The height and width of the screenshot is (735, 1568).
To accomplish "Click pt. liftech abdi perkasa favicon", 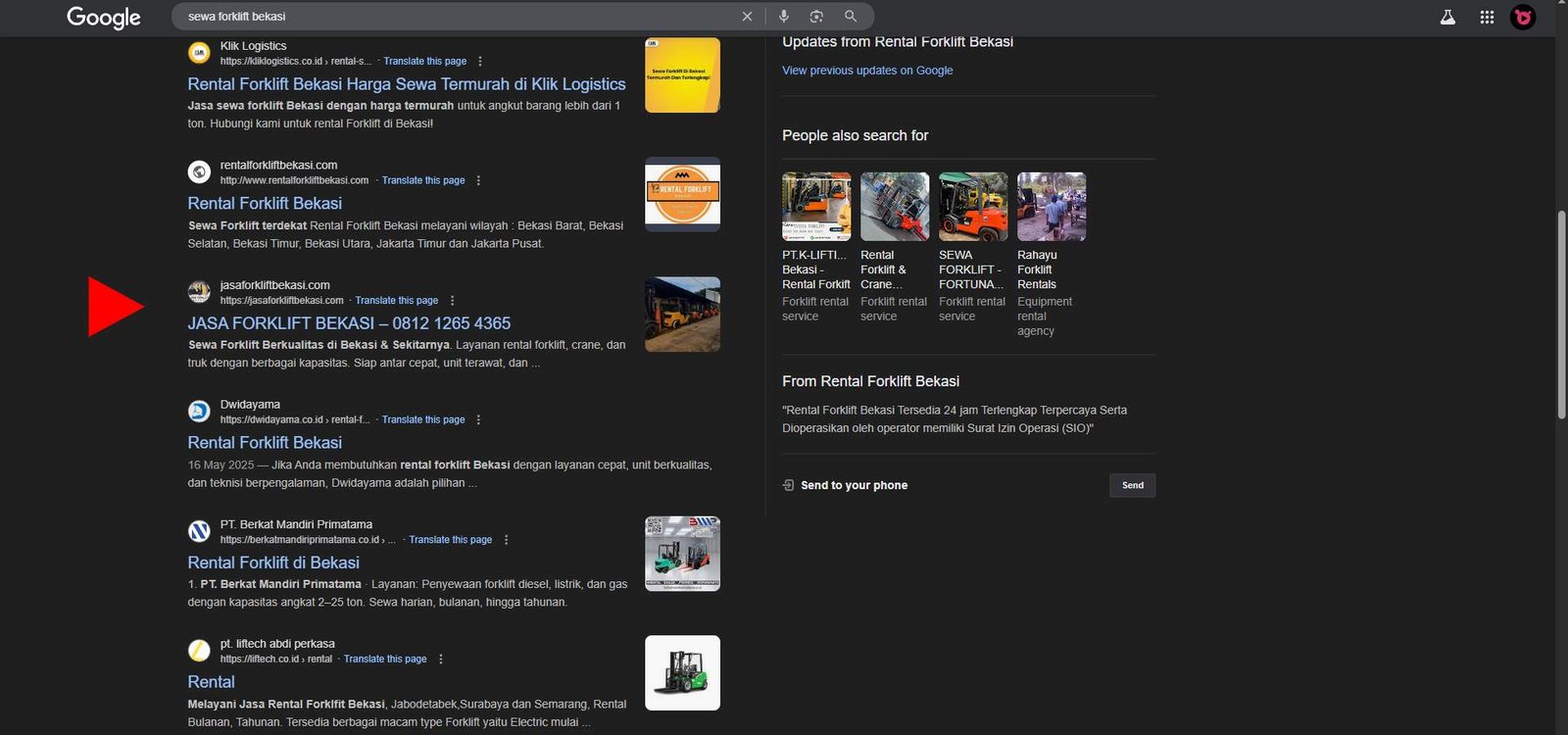I will tap(199, 651).
